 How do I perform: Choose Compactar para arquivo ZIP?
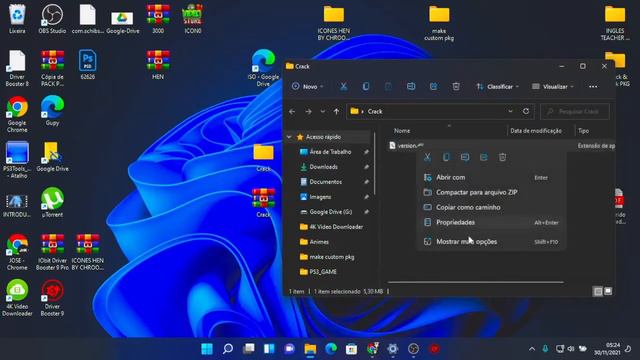pyautogui.click(x=491, y=192)
